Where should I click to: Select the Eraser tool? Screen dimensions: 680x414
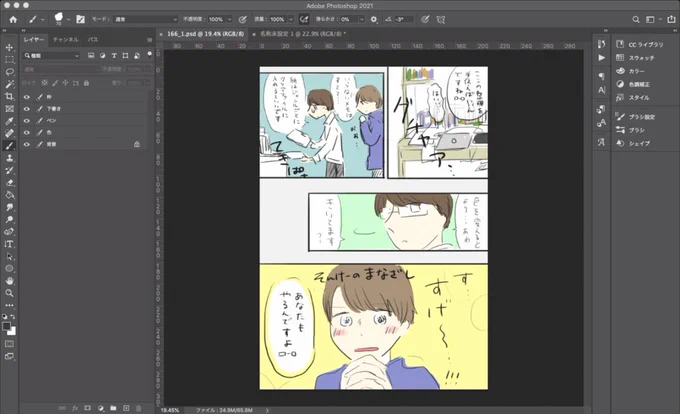click(x=9, y=183)
